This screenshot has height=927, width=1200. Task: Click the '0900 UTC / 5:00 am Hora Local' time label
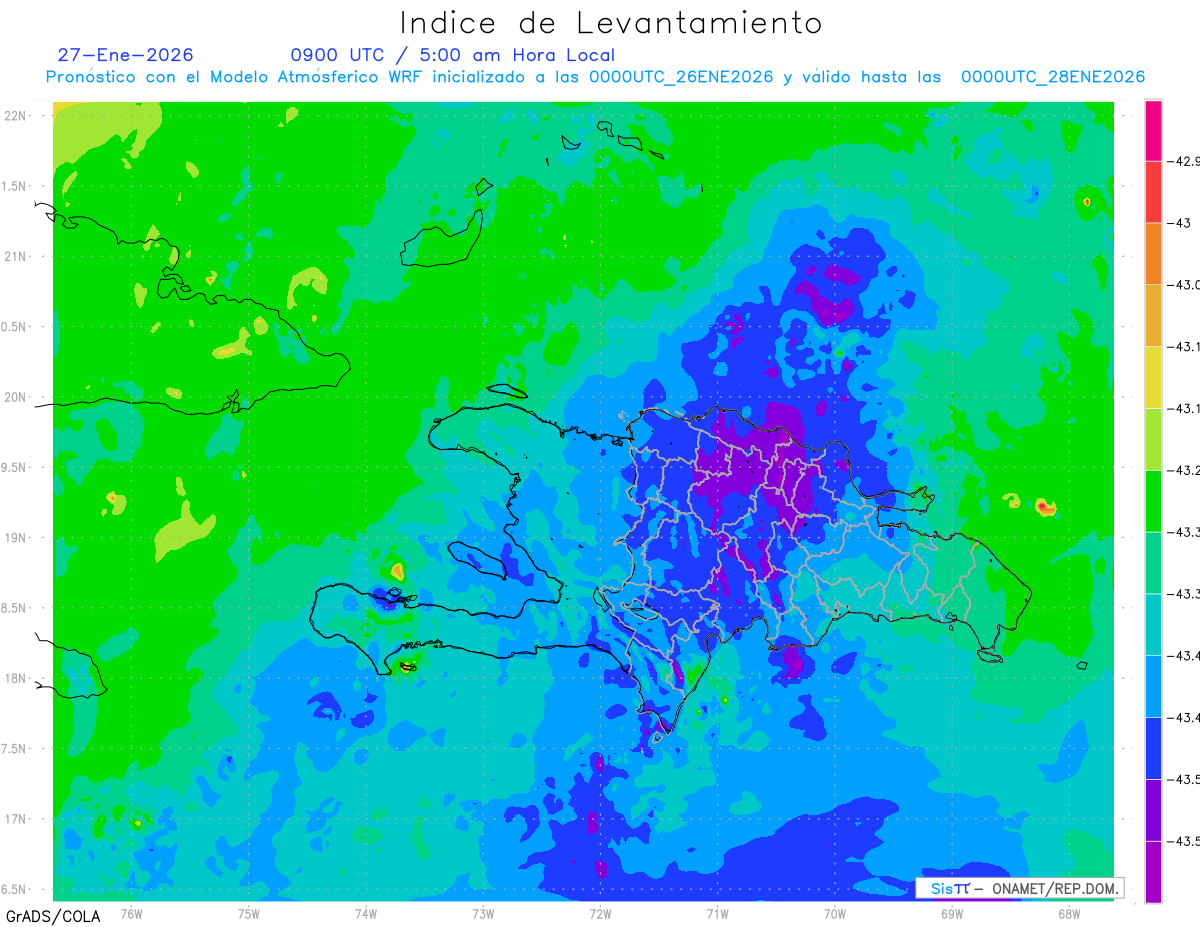[453, 55]
